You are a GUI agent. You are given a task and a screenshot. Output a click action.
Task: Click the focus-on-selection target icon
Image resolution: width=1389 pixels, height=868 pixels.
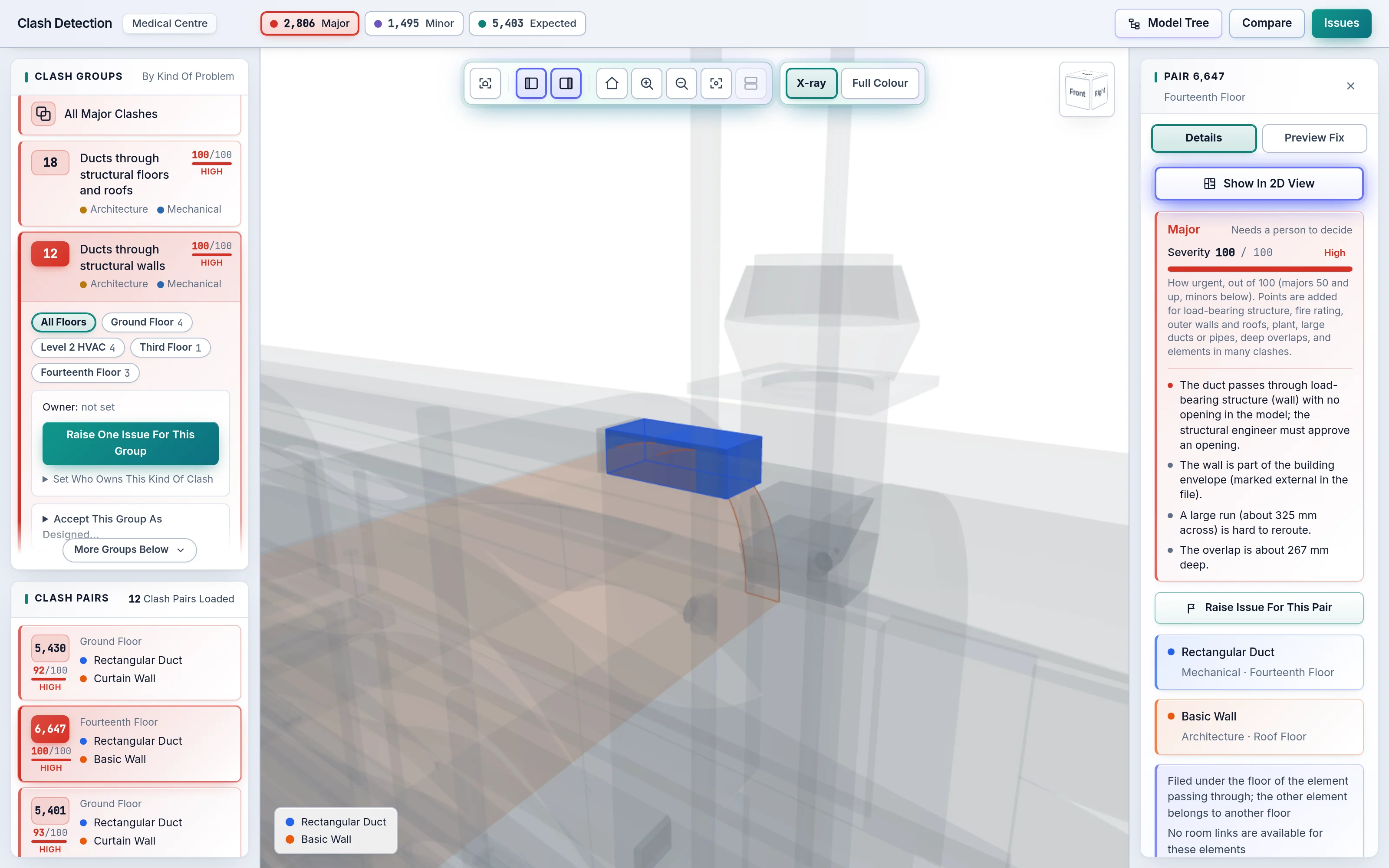click(716, 83)
